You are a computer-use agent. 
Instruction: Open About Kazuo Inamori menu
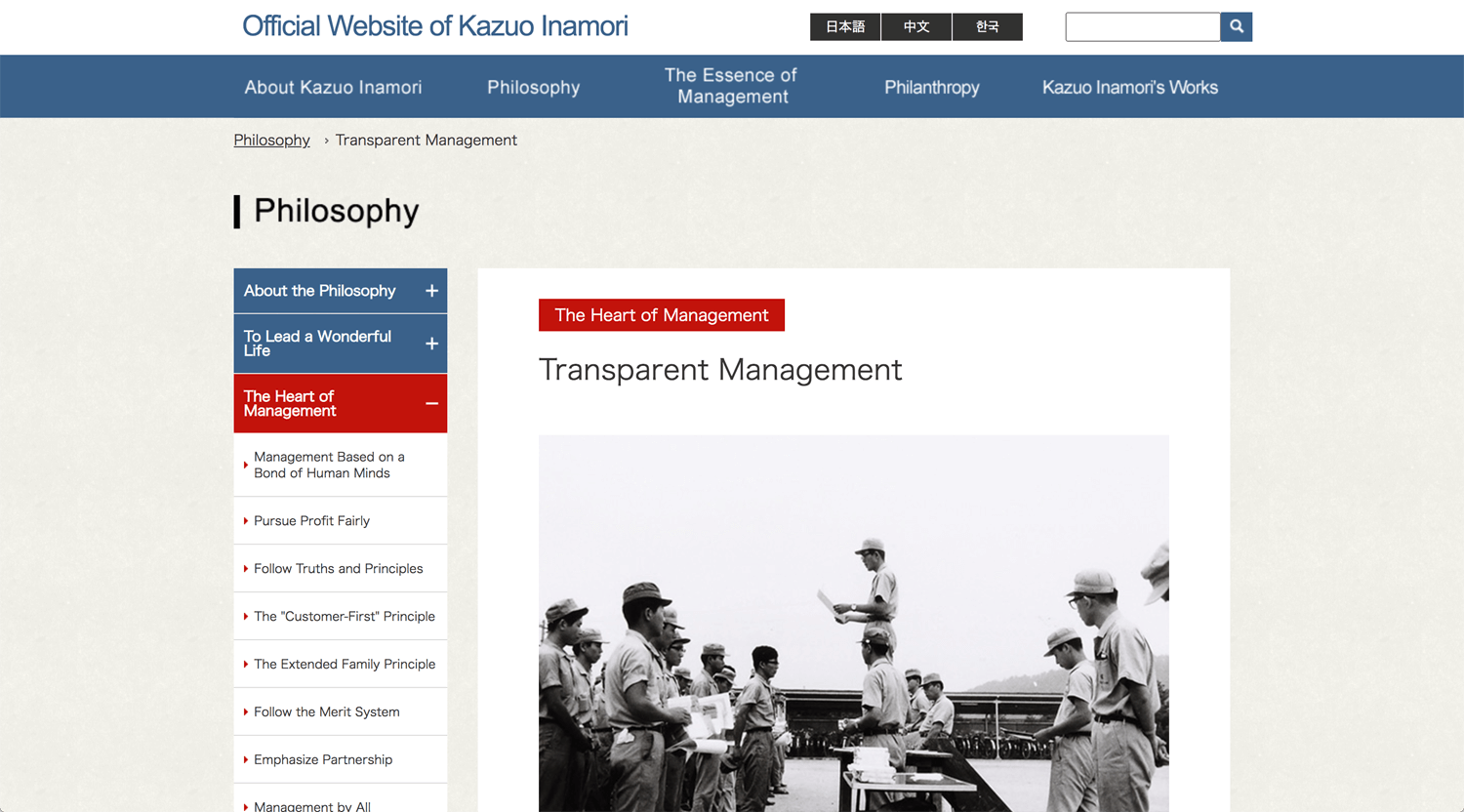[x=333, y=87]
